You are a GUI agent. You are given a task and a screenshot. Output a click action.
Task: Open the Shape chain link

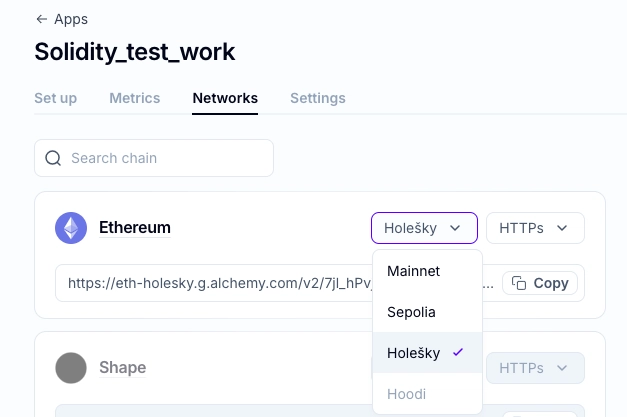click(122, 367)
